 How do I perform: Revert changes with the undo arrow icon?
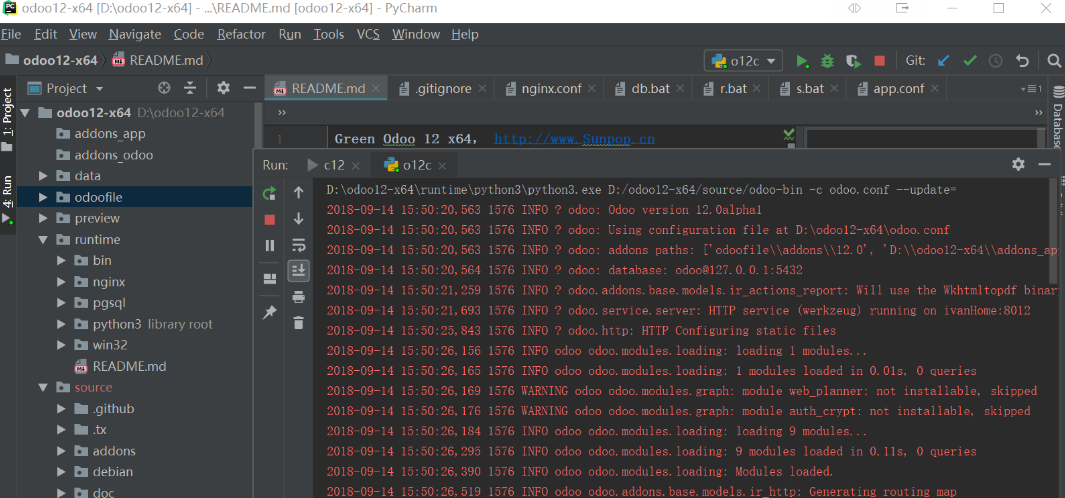click(x=1022, y=61)
